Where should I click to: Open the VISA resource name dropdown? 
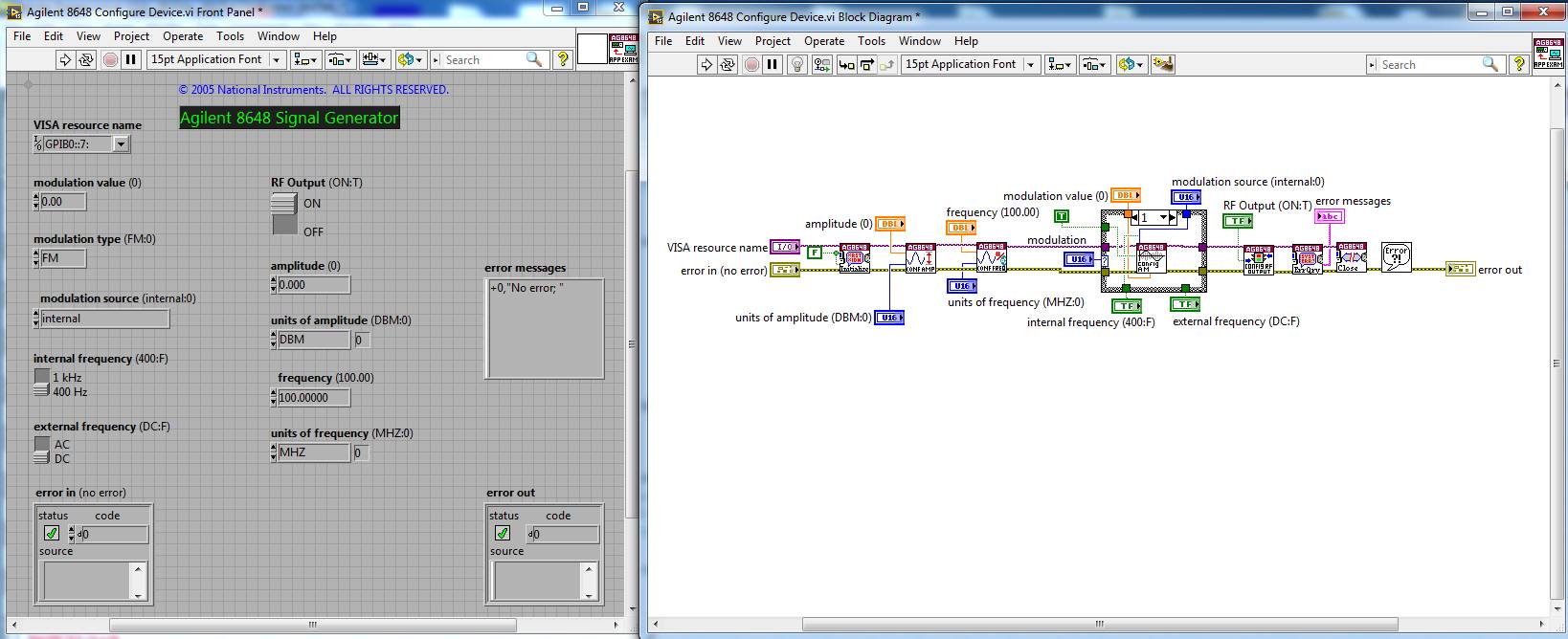[121, 144]
